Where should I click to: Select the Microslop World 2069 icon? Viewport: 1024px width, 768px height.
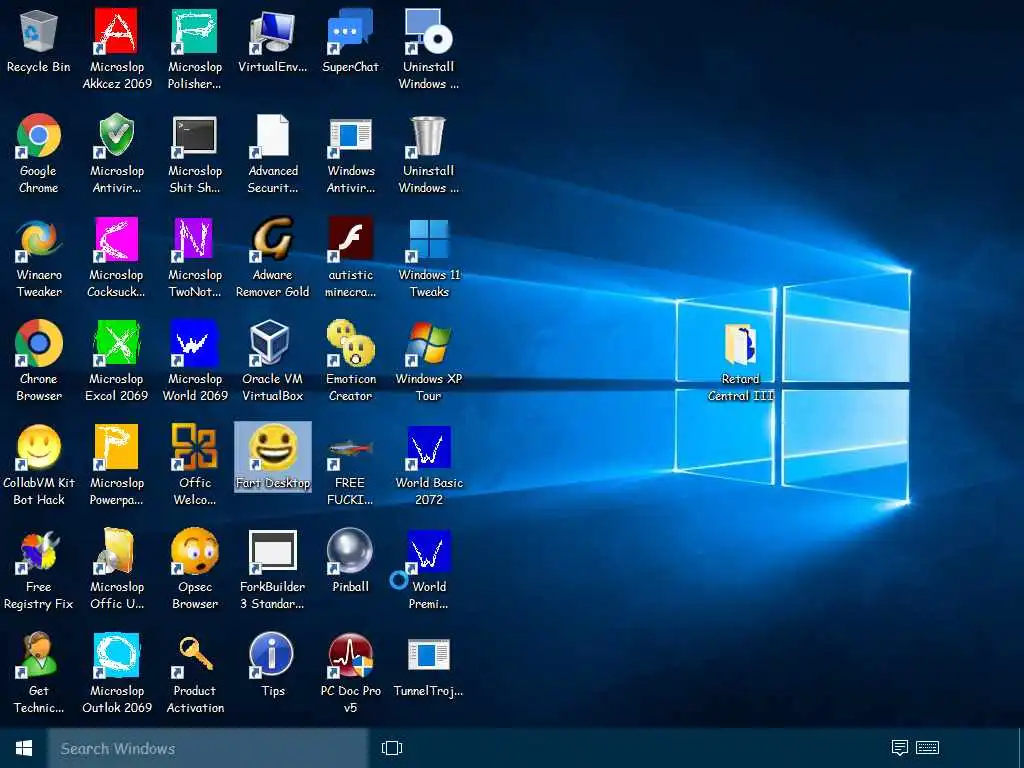click(x=195, y=361)
